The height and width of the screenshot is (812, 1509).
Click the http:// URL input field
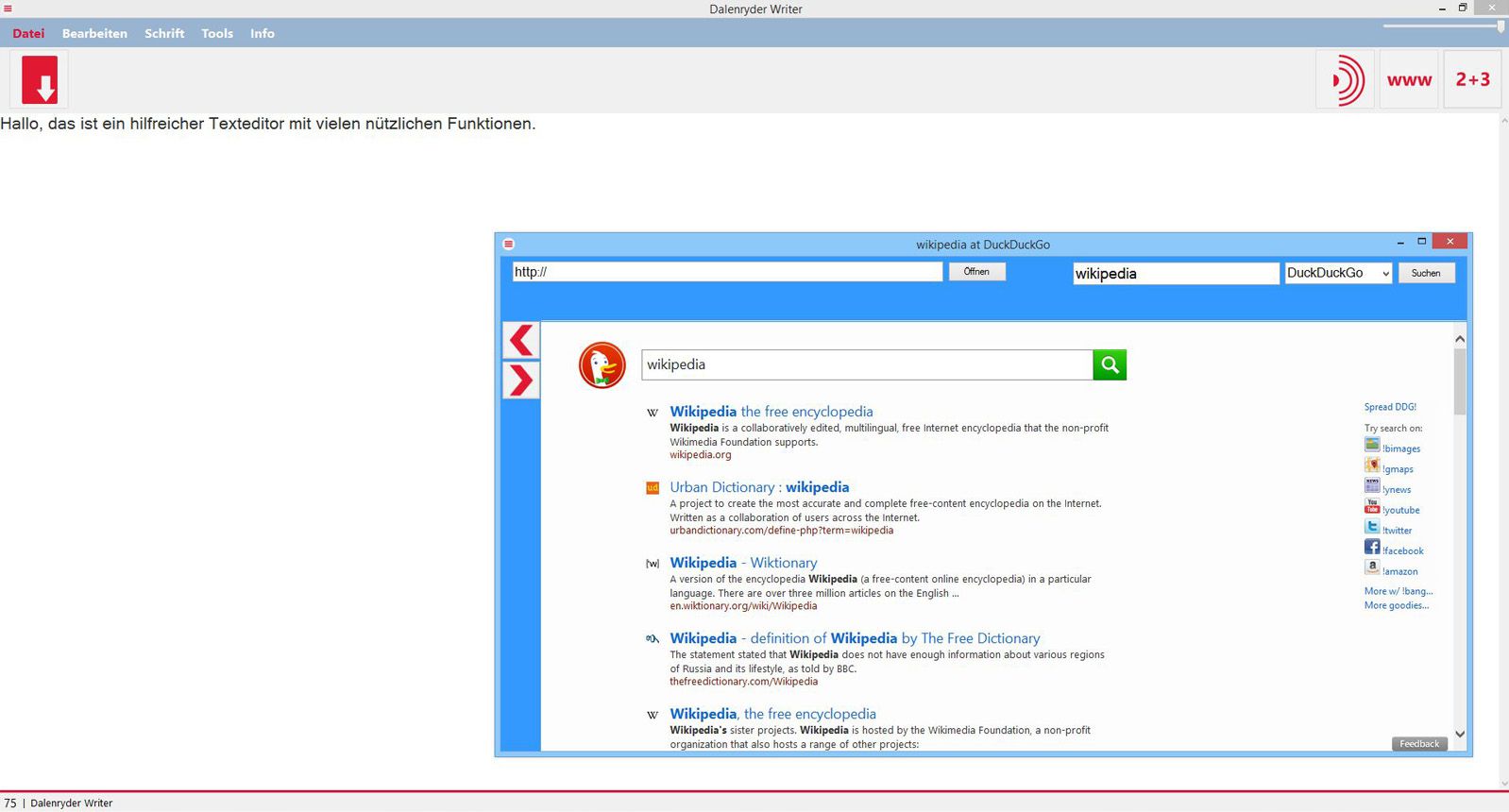[727, 272]
